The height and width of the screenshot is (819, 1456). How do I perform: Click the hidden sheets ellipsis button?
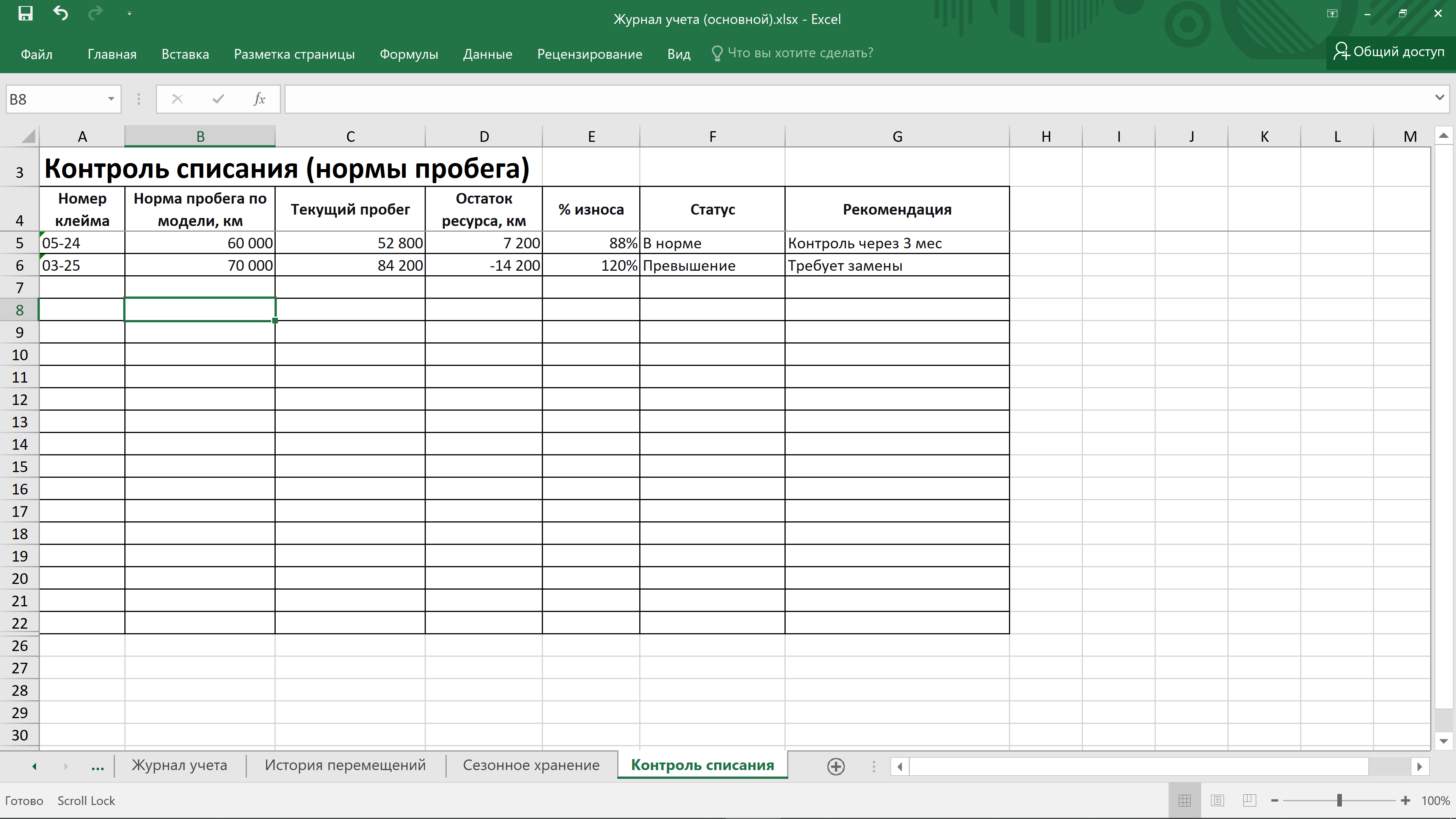point(97,766)
